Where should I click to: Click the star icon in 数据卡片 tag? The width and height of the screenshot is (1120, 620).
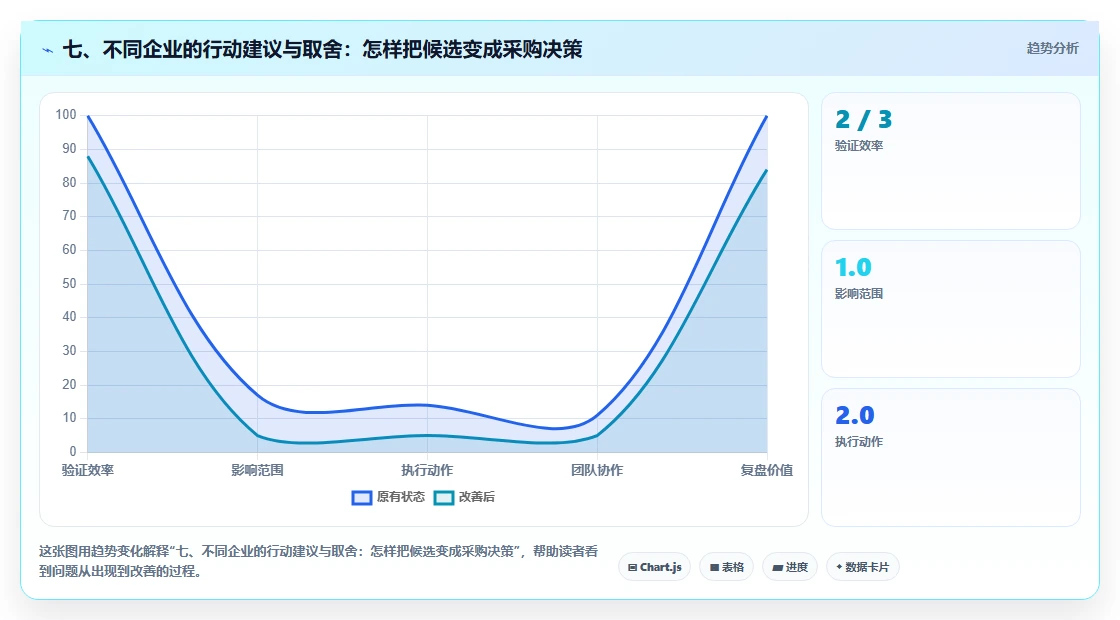839,567
